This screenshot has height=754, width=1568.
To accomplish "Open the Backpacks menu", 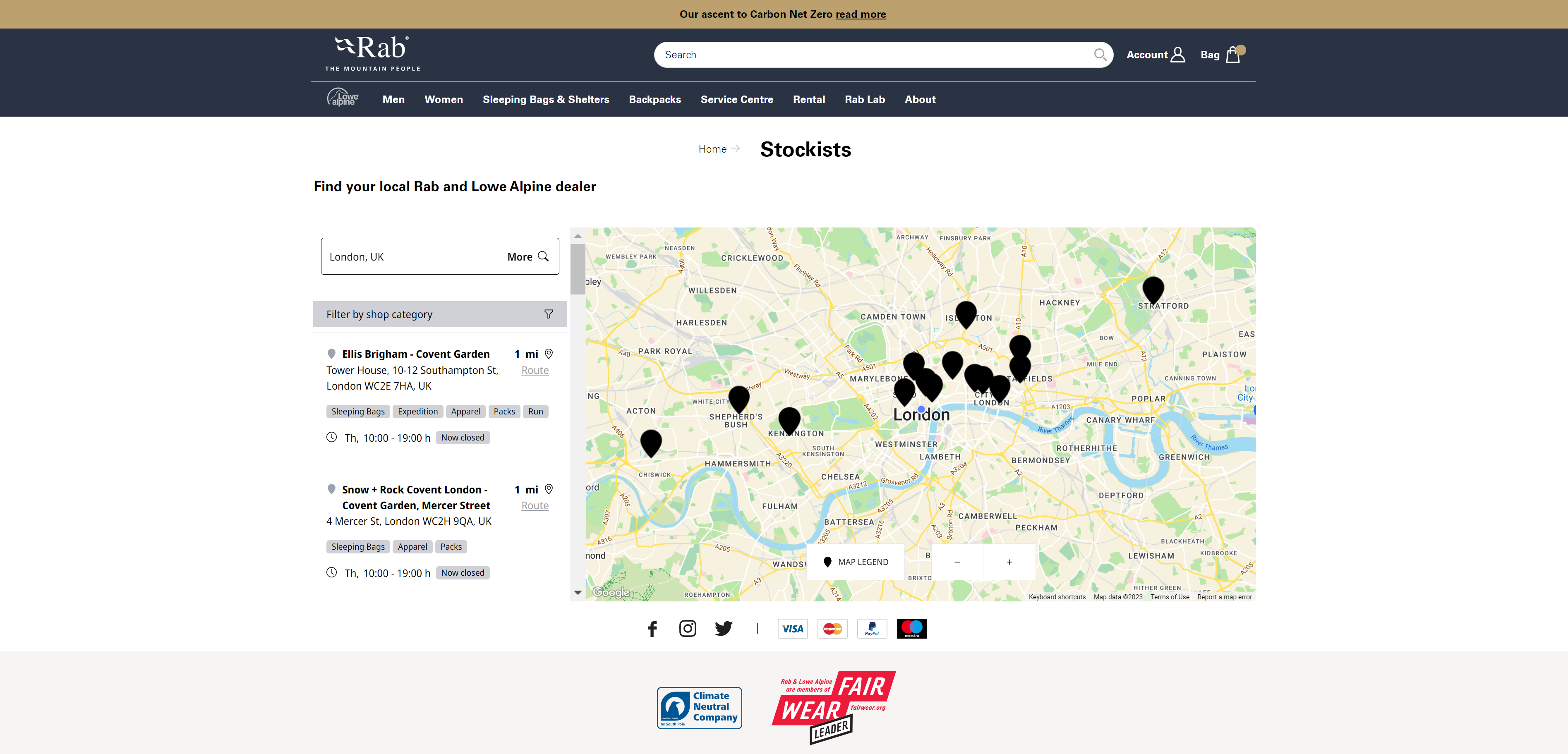I will 655,99.
